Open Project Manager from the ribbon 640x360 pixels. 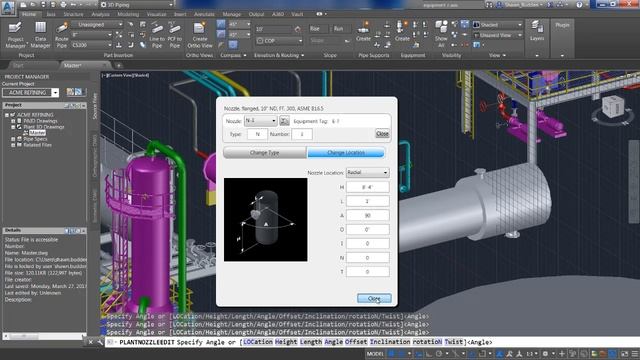tap(16, 34)
